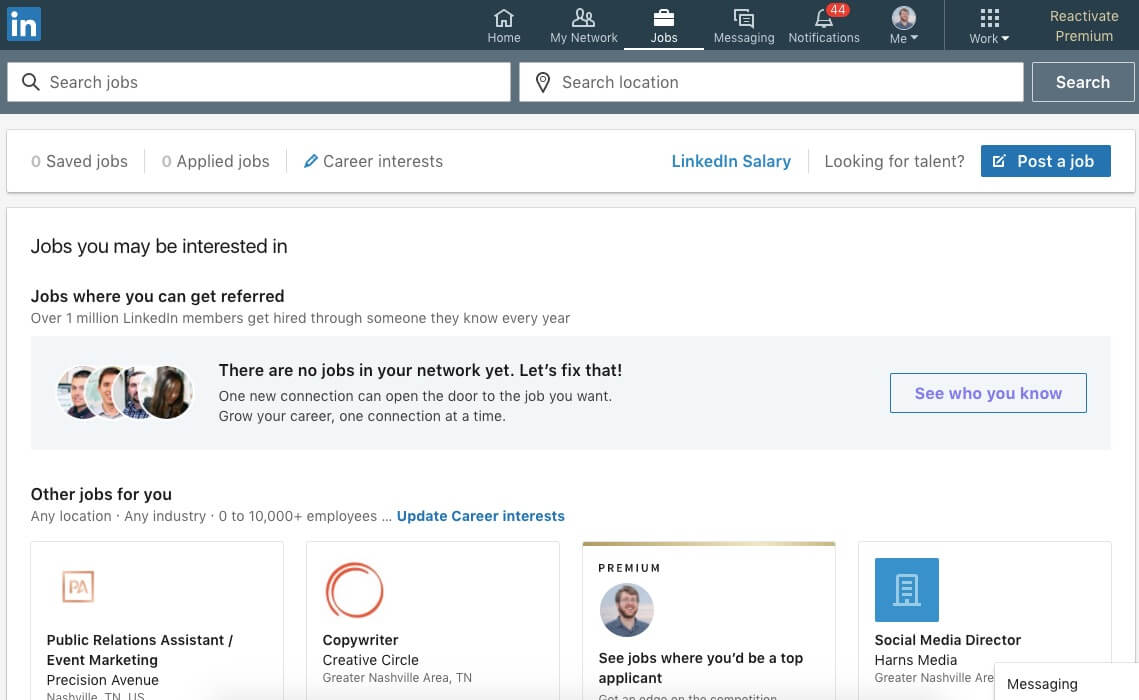Click the Jobs you may be interested in heading
This screenshot has height=700, width=1139.
tap(159, 246)
